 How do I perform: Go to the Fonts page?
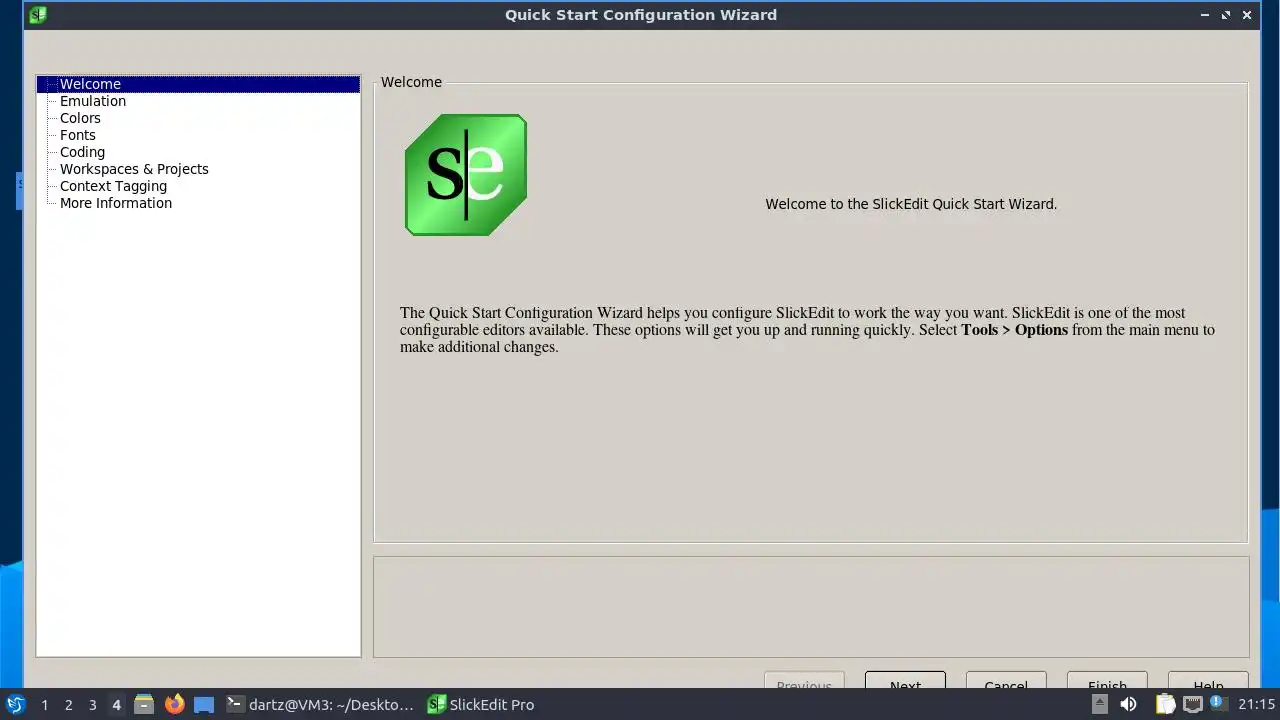coord(78,135)
